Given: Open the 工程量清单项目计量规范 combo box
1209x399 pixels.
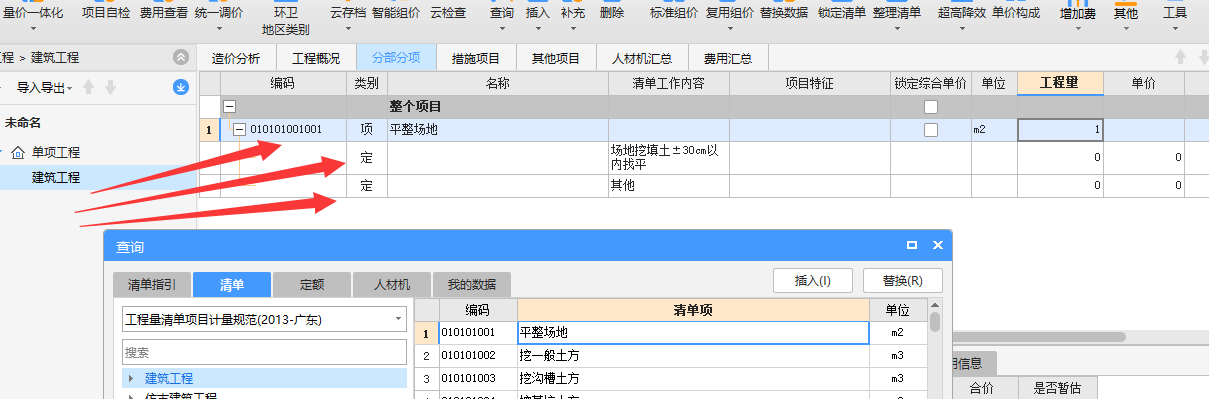Looking at the screenshot, I should point(265,320).
